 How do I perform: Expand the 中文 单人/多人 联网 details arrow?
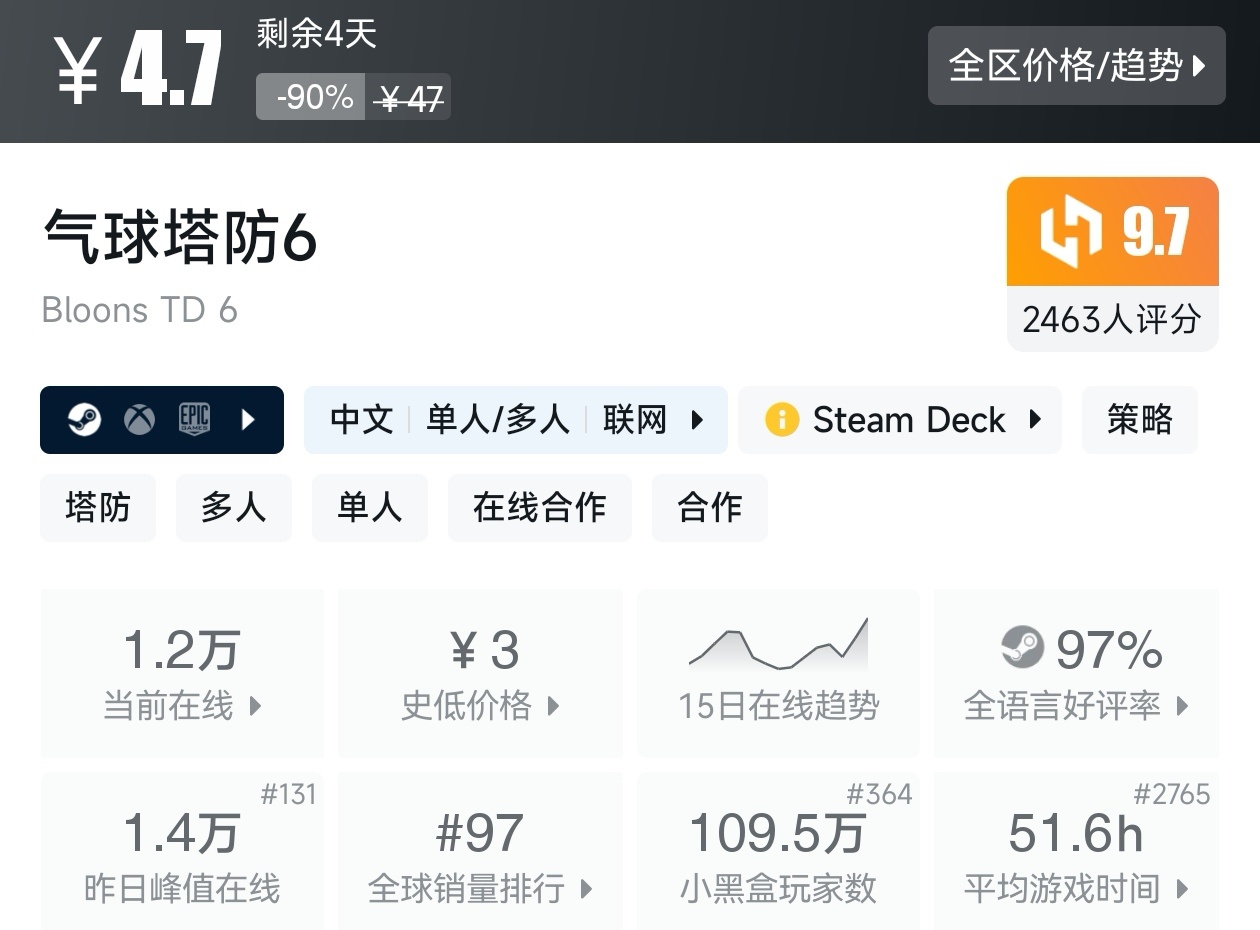(x=698, y=420)
